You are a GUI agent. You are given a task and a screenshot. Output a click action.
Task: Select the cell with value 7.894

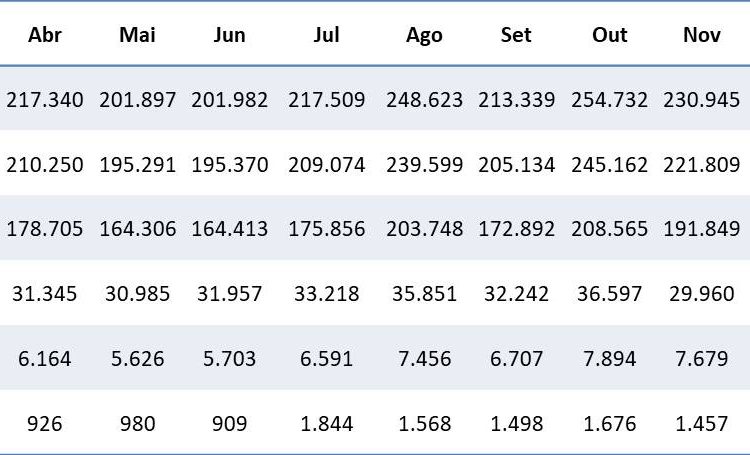pos(609,358)
